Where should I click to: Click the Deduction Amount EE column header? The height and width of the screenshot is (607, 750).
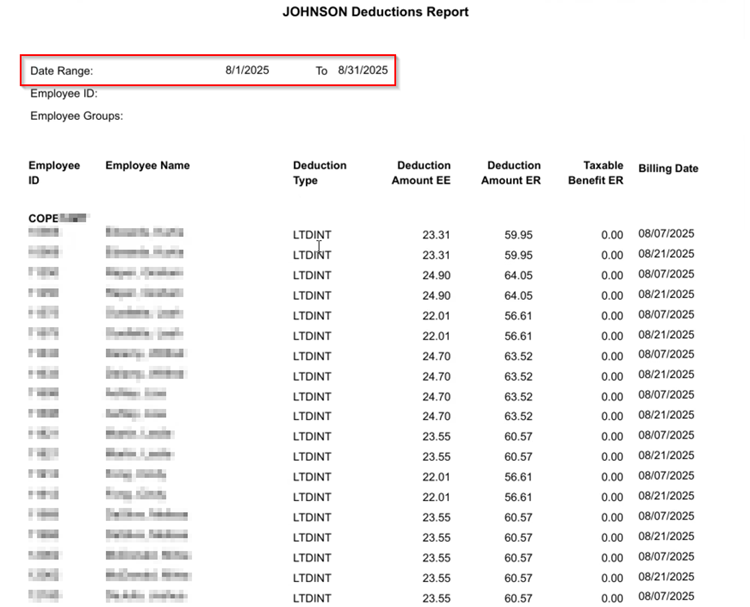[421, 173]
